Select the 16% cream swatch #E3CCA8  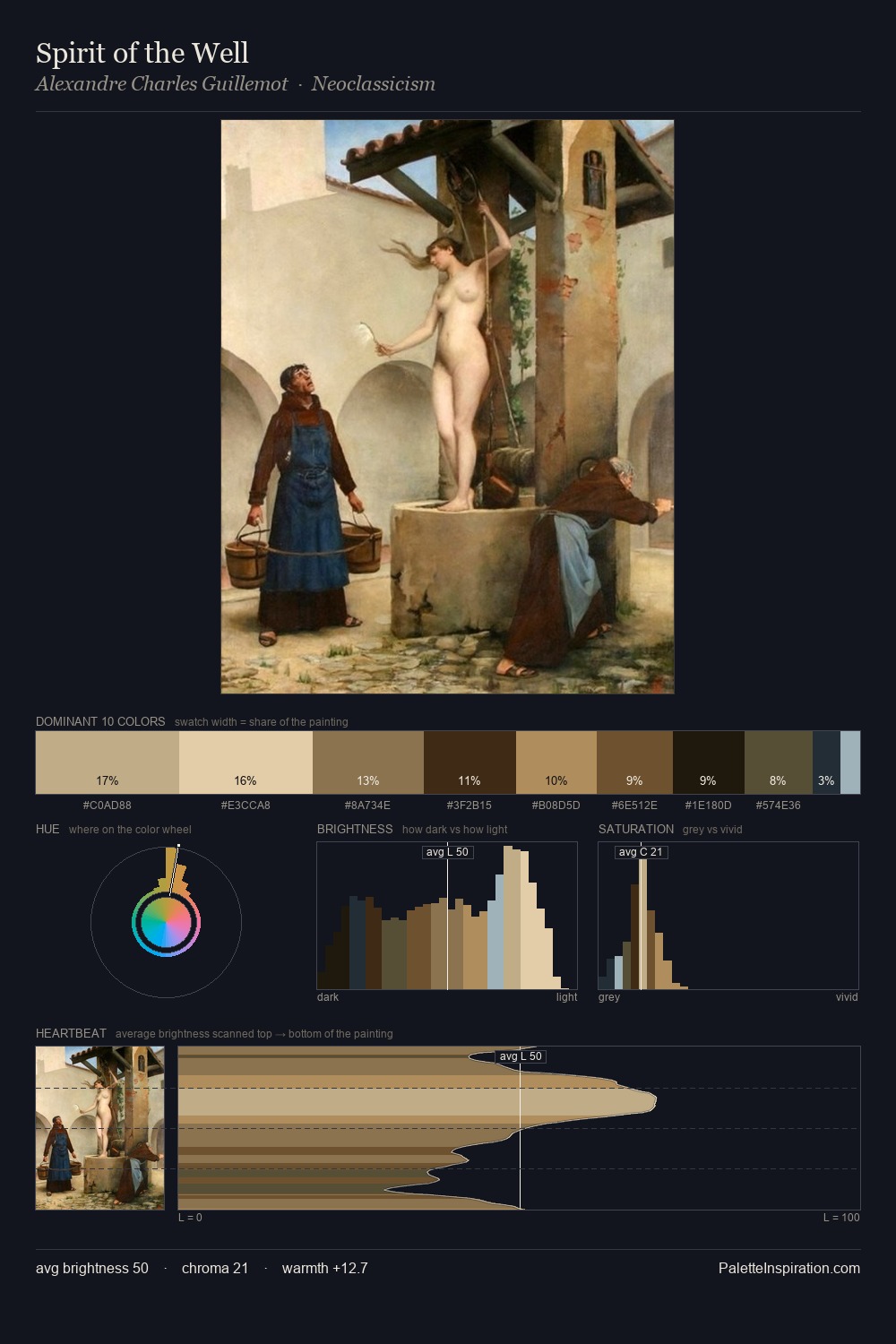tap(246, 762)
